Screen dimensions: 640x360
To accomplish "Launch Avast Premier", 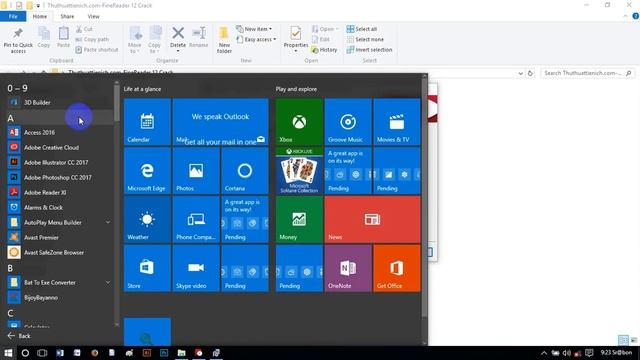I will pyautogui.click(x=59, y=238).
